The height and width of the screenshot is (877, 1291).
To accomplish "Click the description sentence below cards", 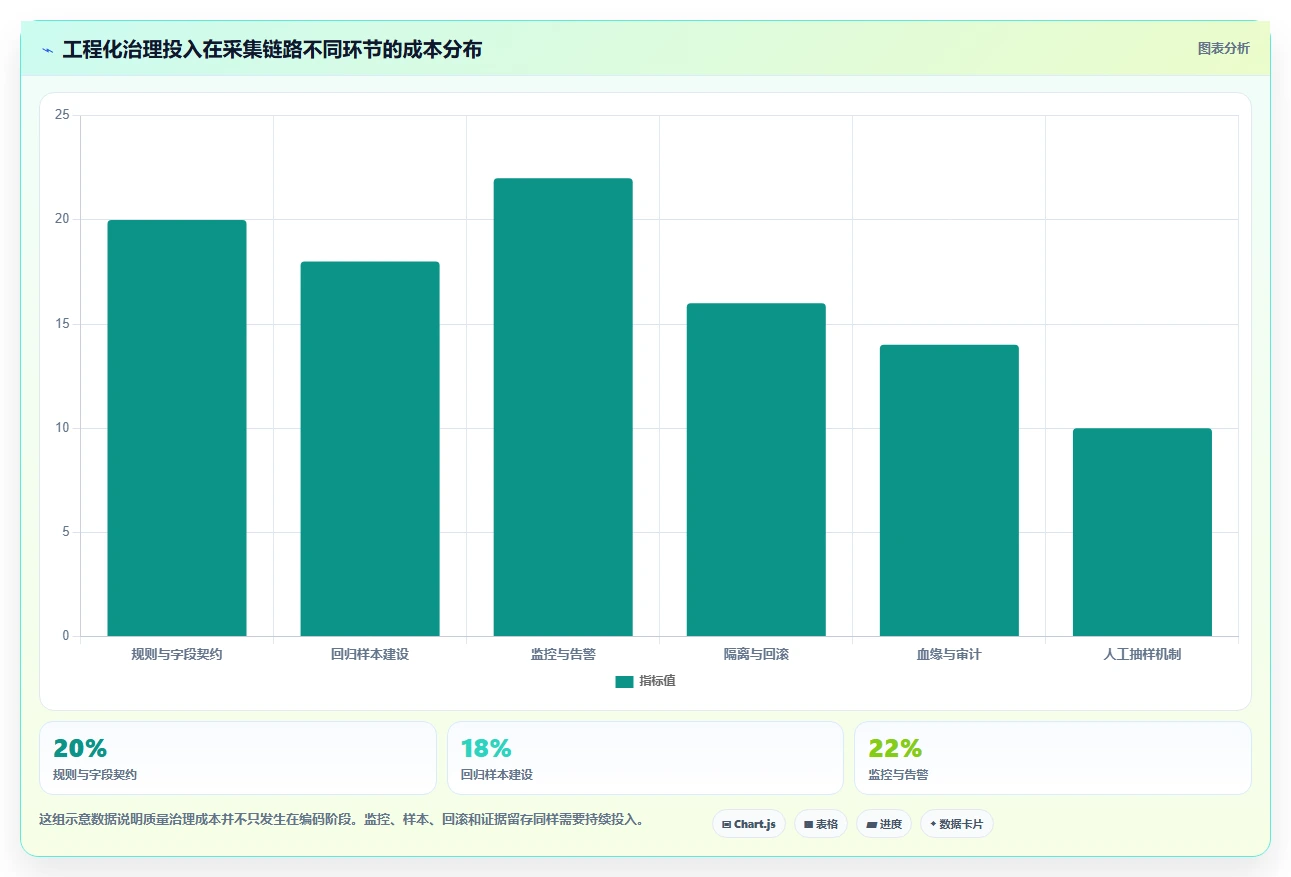I will pyautogui.click(x=341, y=820).
